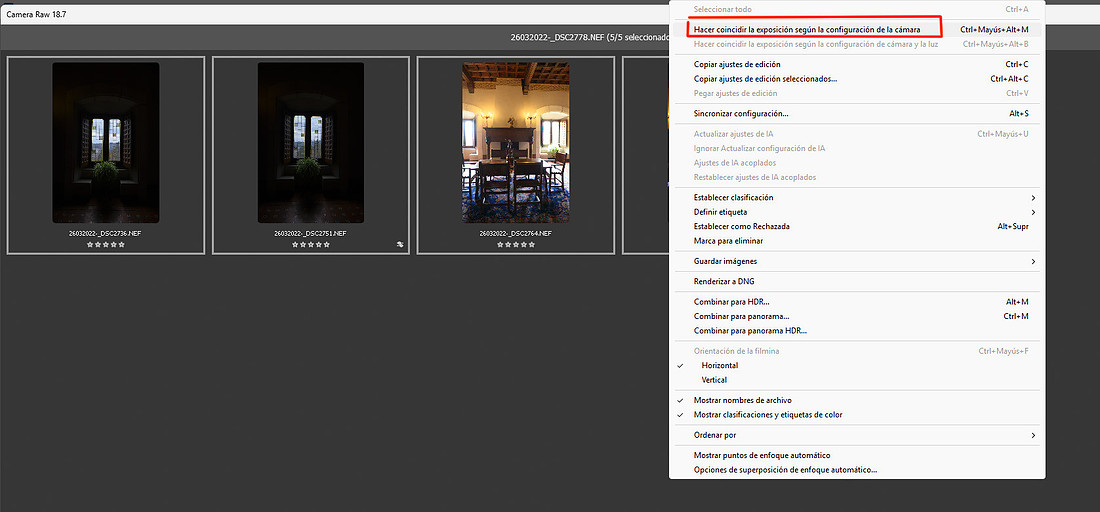
Task: Expand the Definir etiqueta submenu
Action: tap(857, 212)
